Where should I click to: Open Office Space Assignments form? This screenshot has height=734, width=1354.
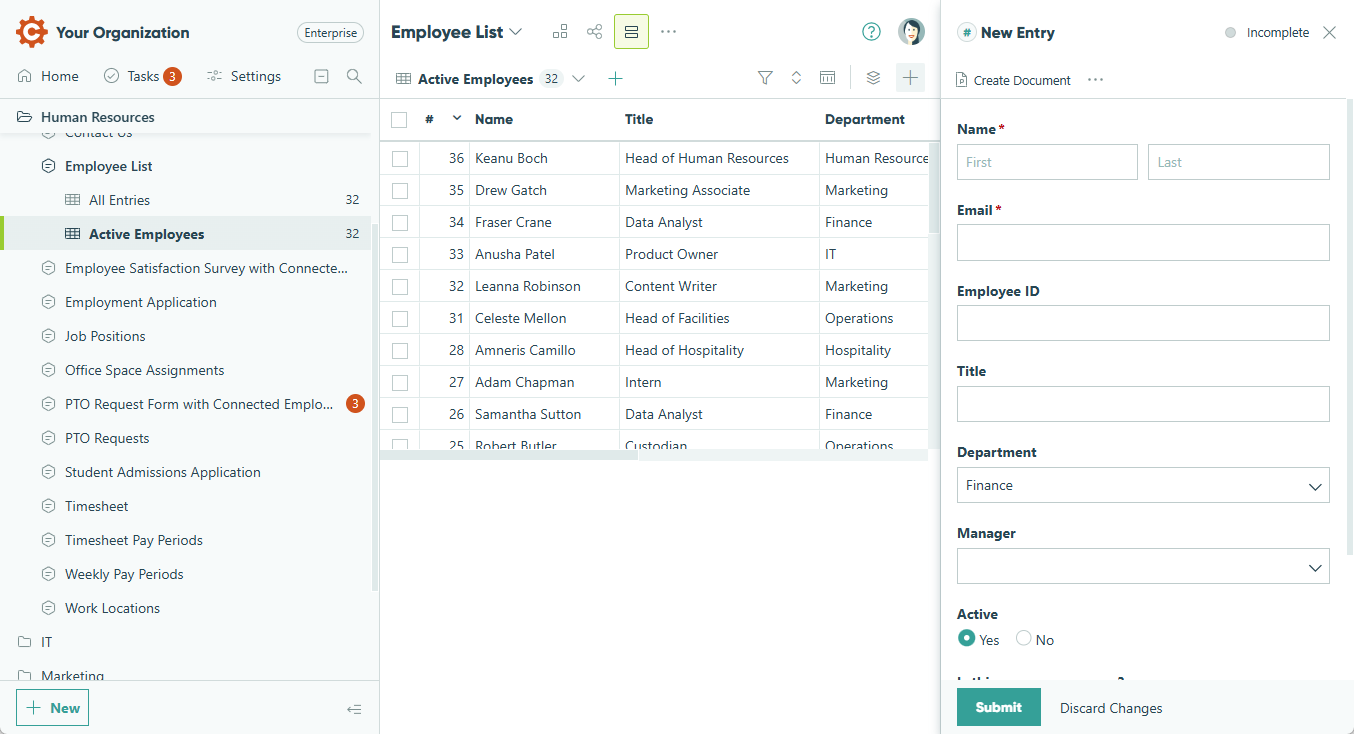pos(144,370)
